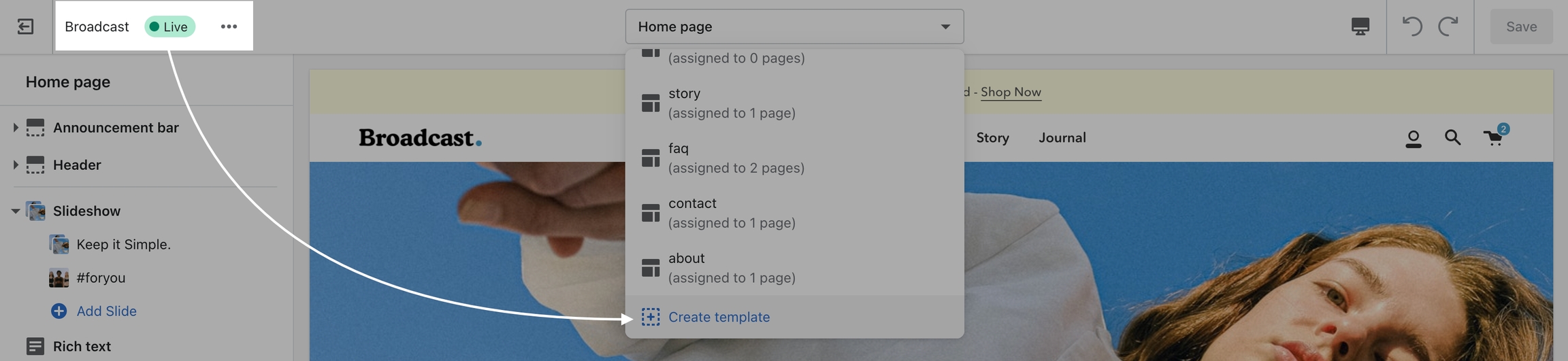1568x361 pixels.
Task: Switch to desktop preview device icon
Action: pyautogui.click(x=1360, y=27)
